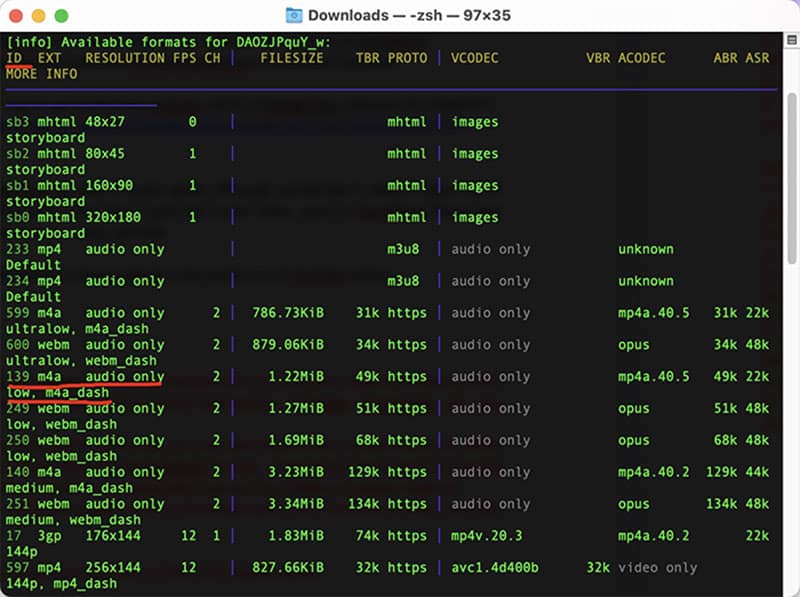Click the 3.34MiB file size value
Viewport: 800px width, 597px height.
pyautogui.click(x=292, y=504)
